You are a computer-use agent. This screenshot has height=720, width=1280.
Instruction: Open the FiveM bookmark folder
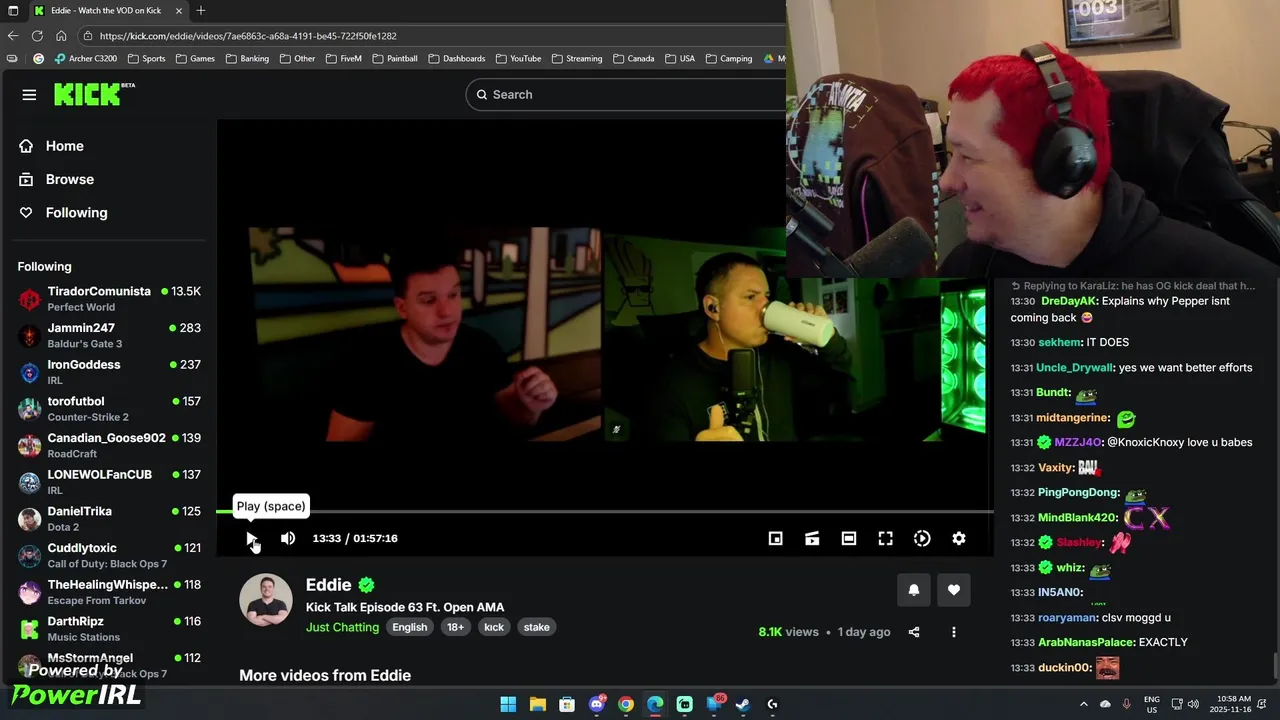coord(343,59)
